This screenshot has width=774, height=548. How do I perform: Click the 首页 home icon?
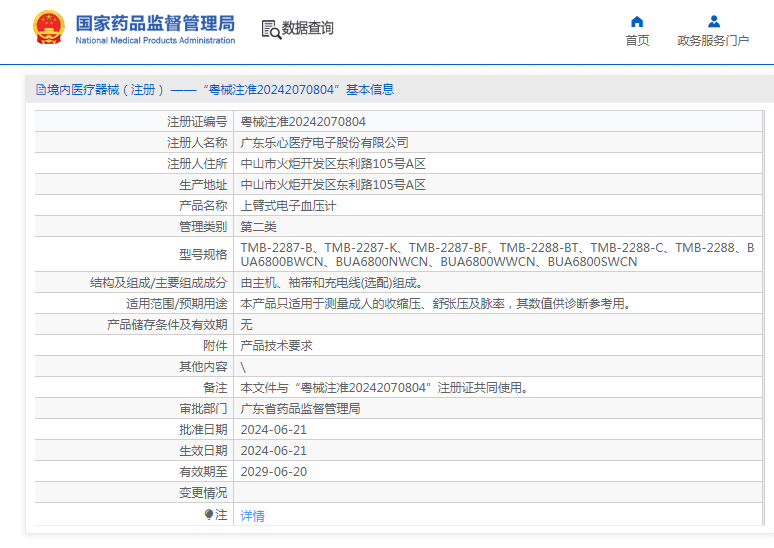pyautogui.click(x=637, y=21)
